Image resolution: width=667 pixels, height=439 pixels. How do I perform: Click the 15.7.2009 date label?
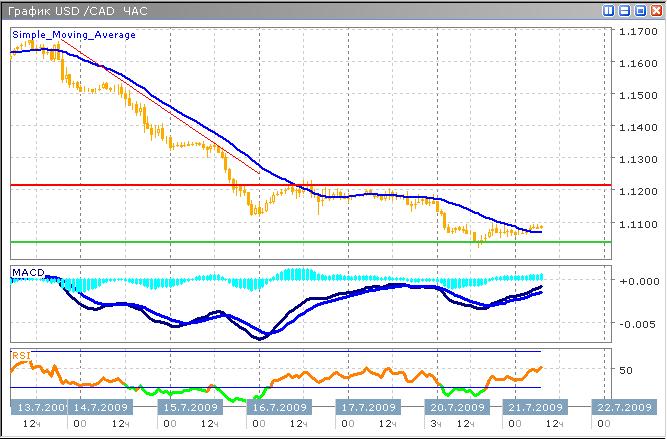click(x=190, y=407)
